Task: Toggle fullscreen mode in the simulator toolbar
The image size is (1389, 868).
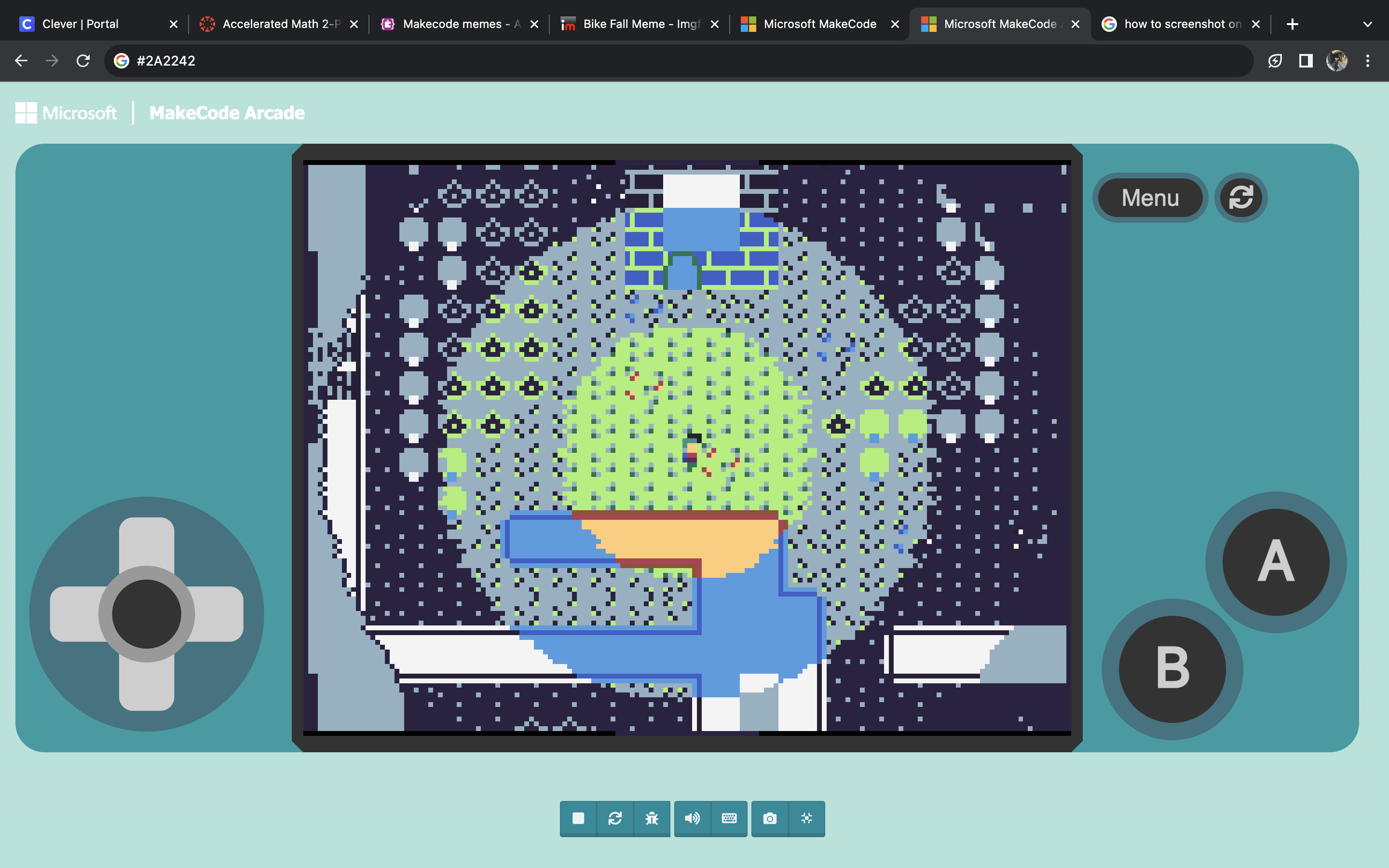Action: point(806,818)
